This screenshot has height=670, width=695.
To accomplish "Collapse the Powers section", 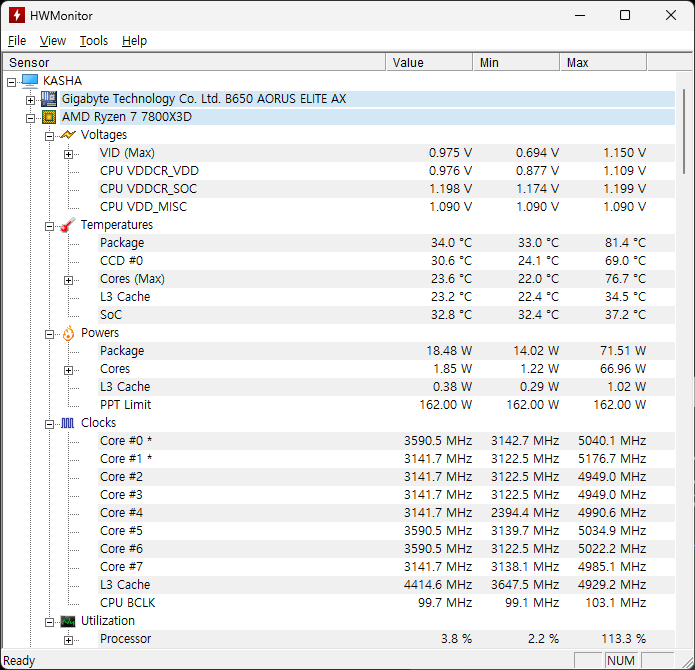I will 49,334.
